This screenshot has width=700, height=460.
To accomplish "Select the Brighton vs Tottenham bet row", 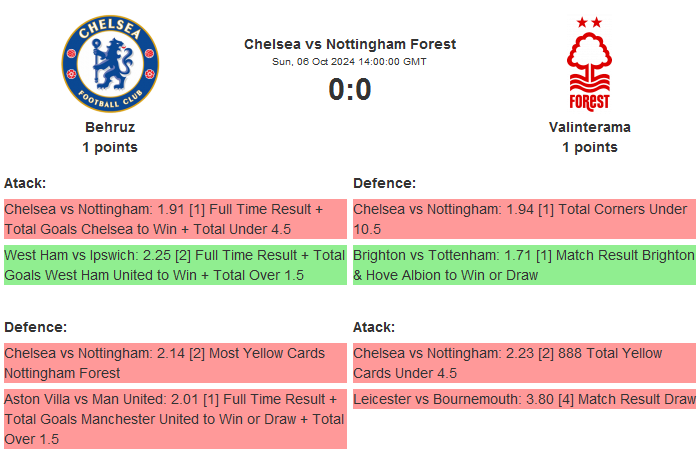I will pyautogui.click(x=524, y=265).
